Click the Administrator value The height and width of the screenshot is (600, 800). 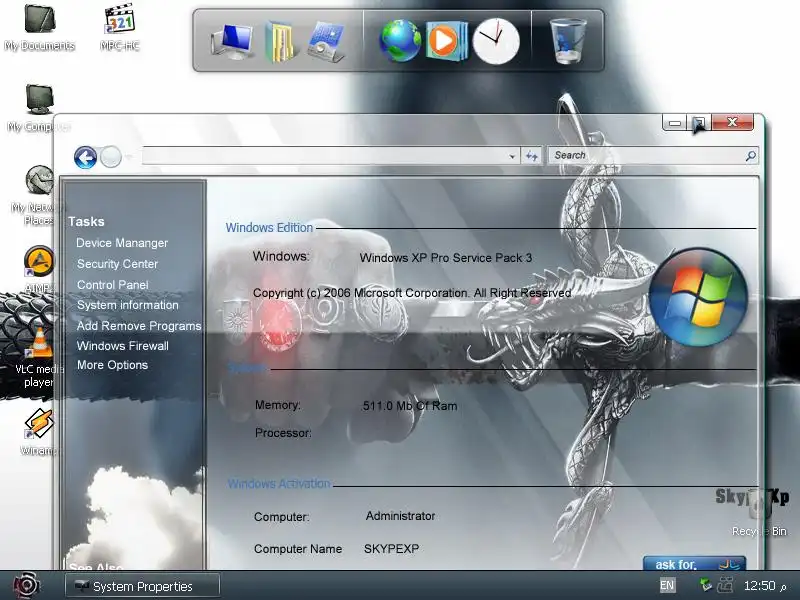[401, 516]
